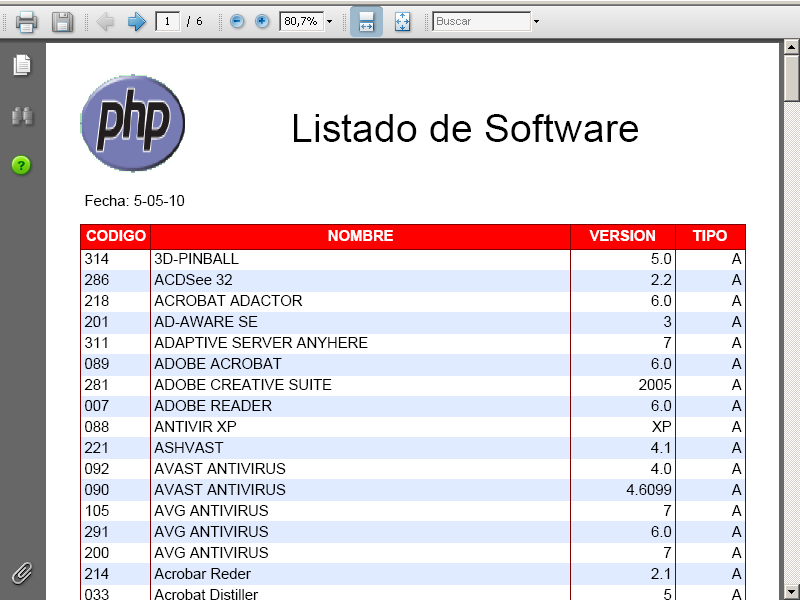This screenshot has height=600, width=800.
Task: Toggle fit width scrolling mode button
Action: click(x=366, y=21)
